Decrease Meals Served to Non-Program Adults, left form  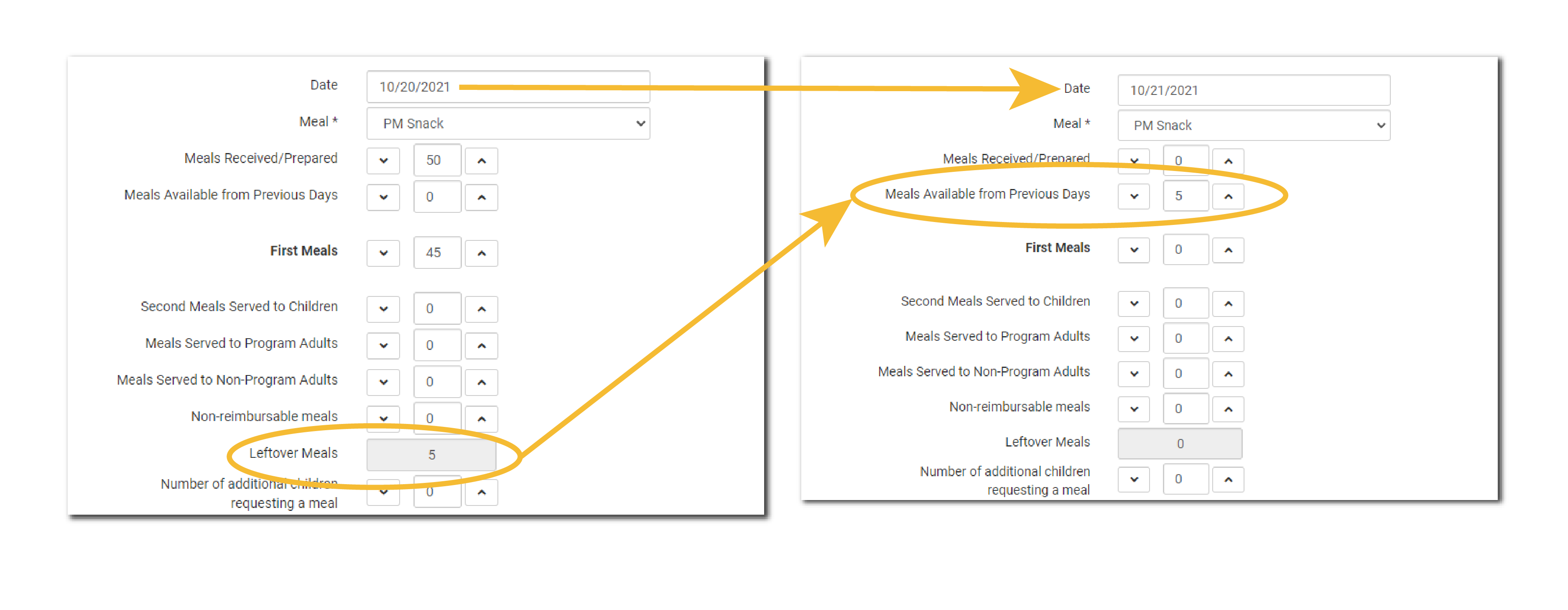(383, 382)
